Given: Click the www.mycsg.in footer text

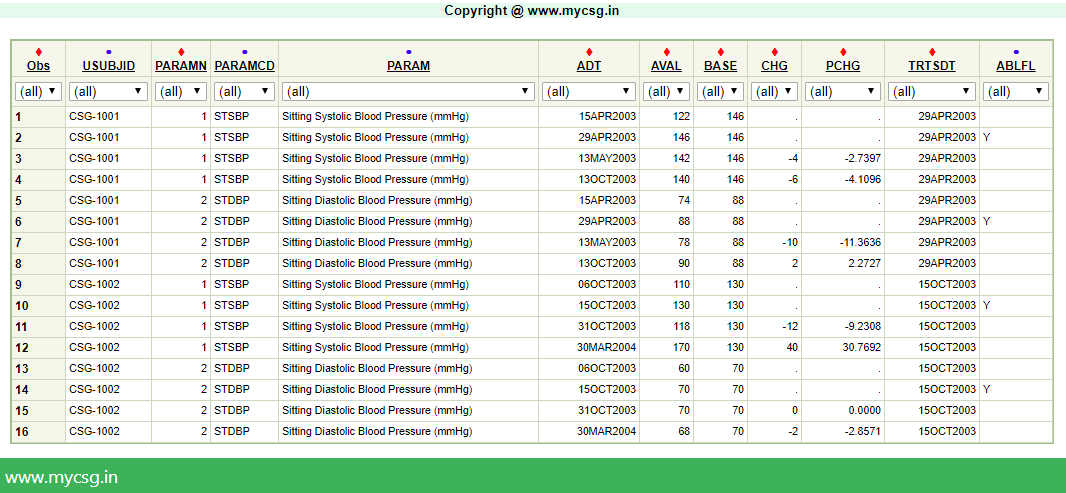Looking at the screenshot, I should (x=62, y=477).
